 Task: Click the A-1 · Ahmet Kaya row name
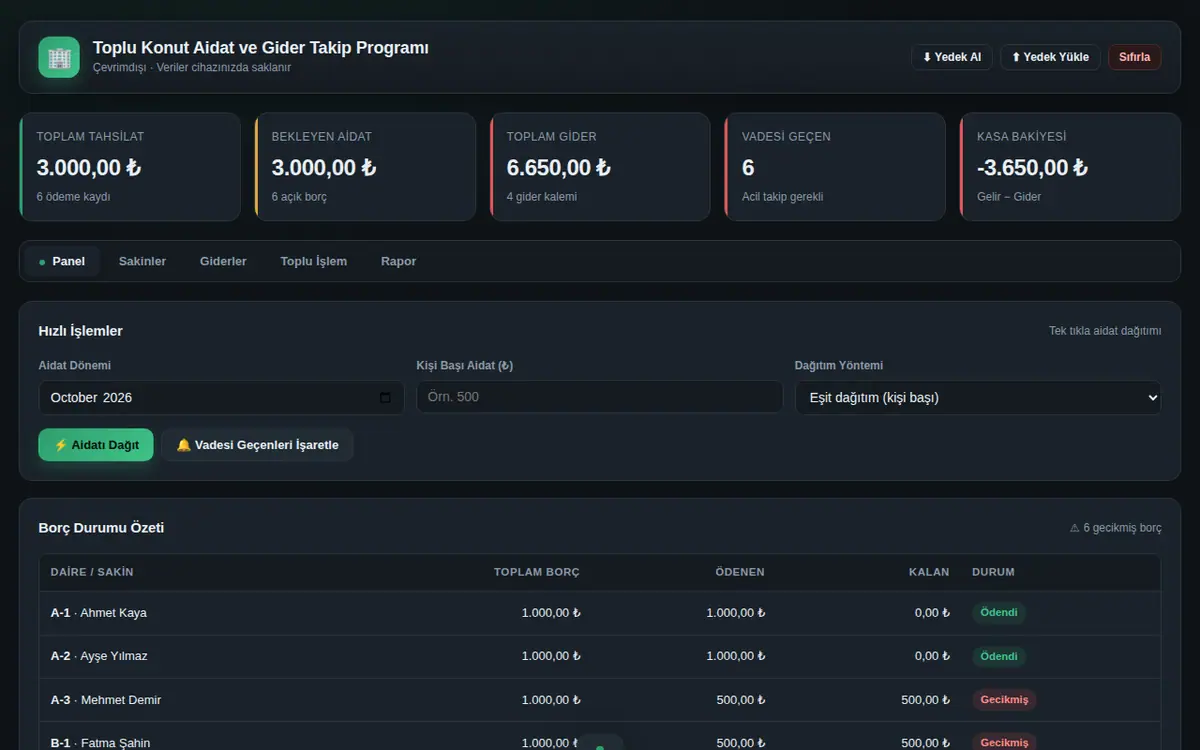click(99, 613)
